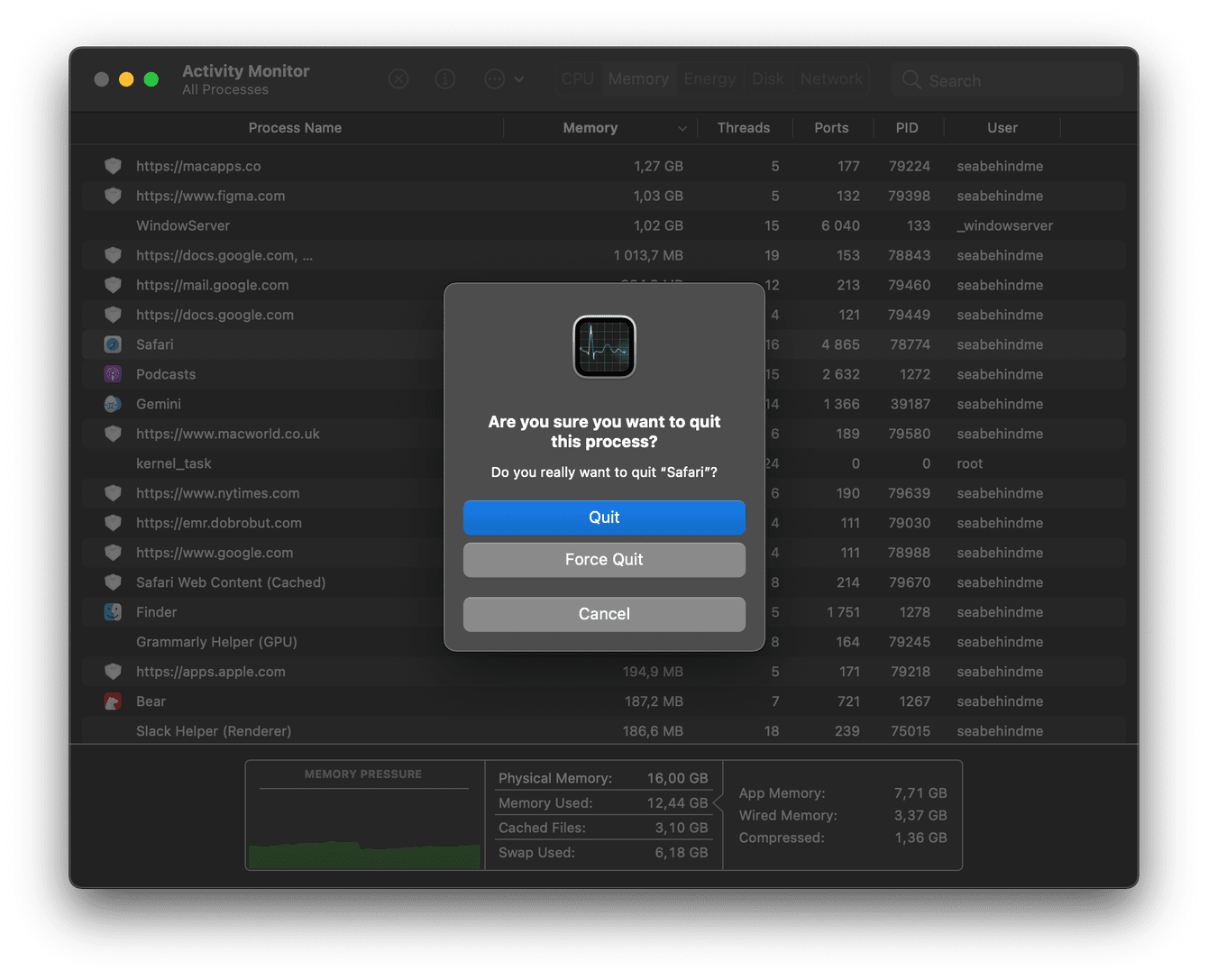Click Swap Used 6,18 GB value
This screenshot has height=980, width=1208.
coord(682,852)
